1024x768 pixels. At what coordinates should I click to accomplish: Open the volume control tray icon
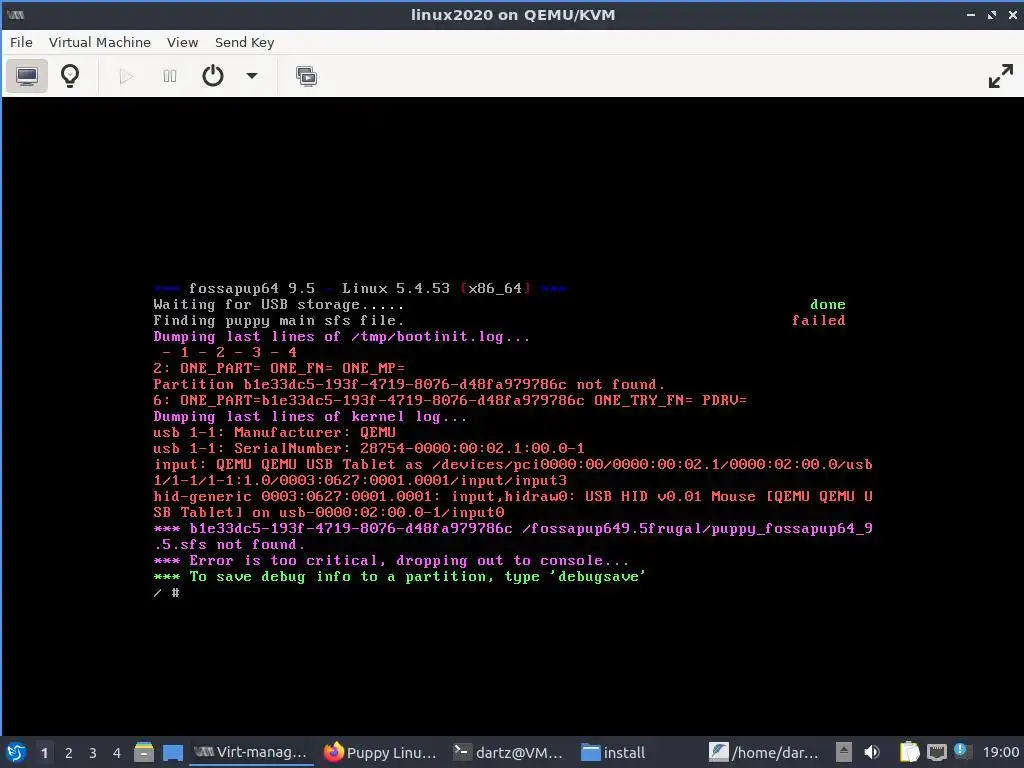(872, 752)
